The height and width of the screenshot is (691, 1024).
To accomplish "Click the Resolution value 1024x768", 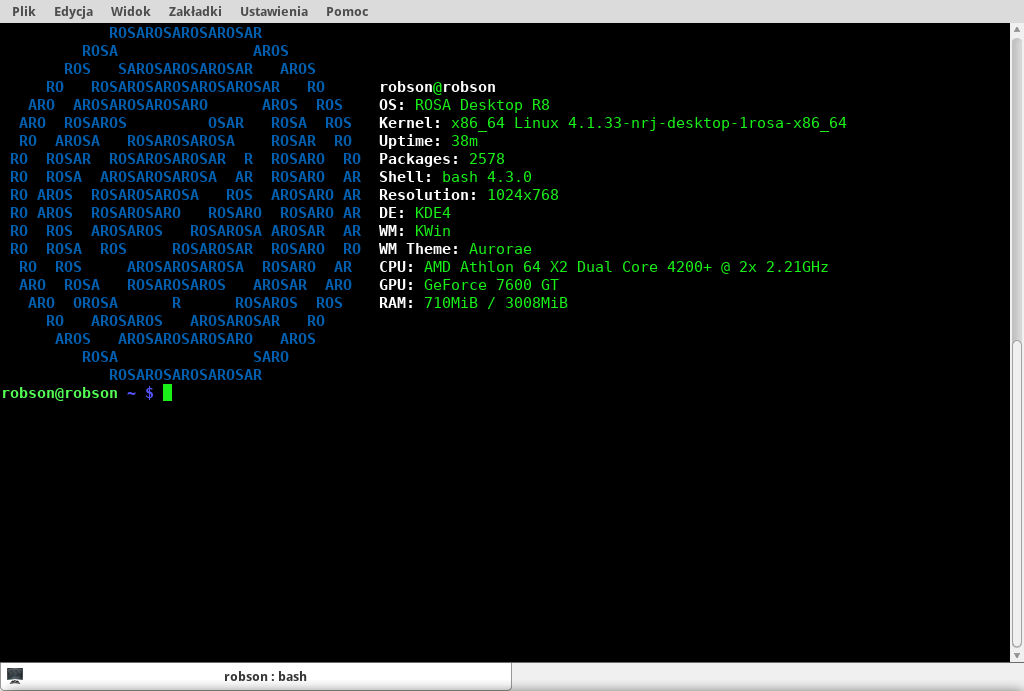I will pyautogui.click(x=522, y=195).
